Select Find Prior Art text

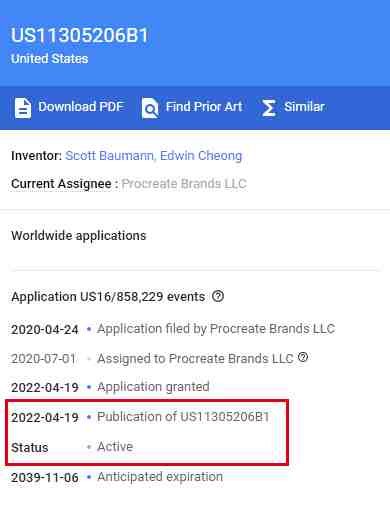(x=204, y=107)
